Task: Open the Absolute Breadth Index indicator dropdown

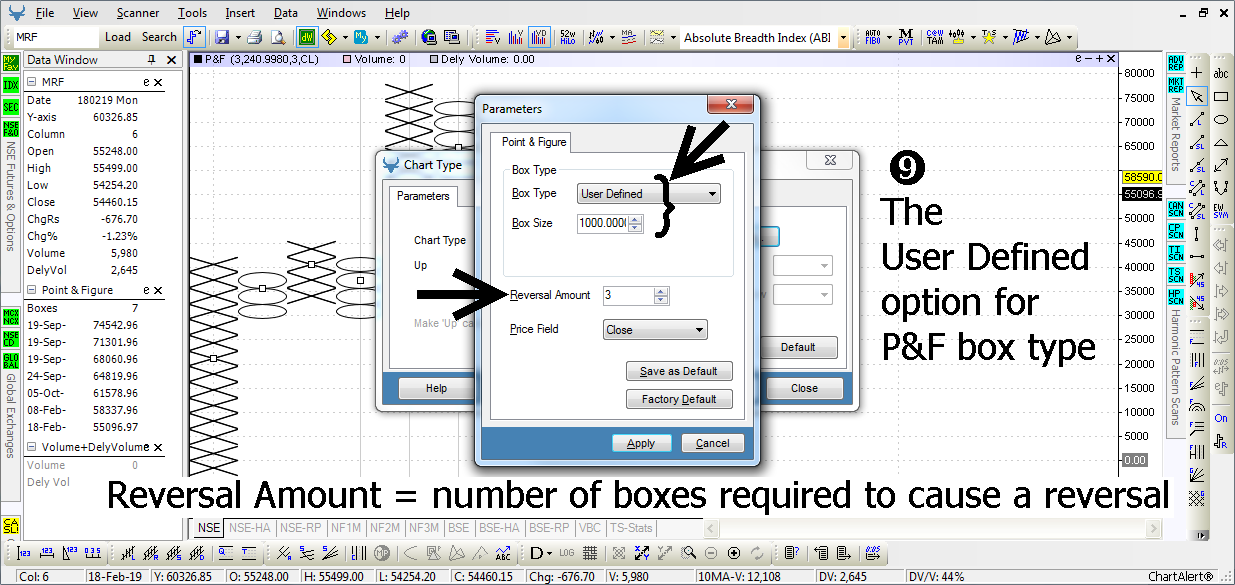Action: click(843, 38)
